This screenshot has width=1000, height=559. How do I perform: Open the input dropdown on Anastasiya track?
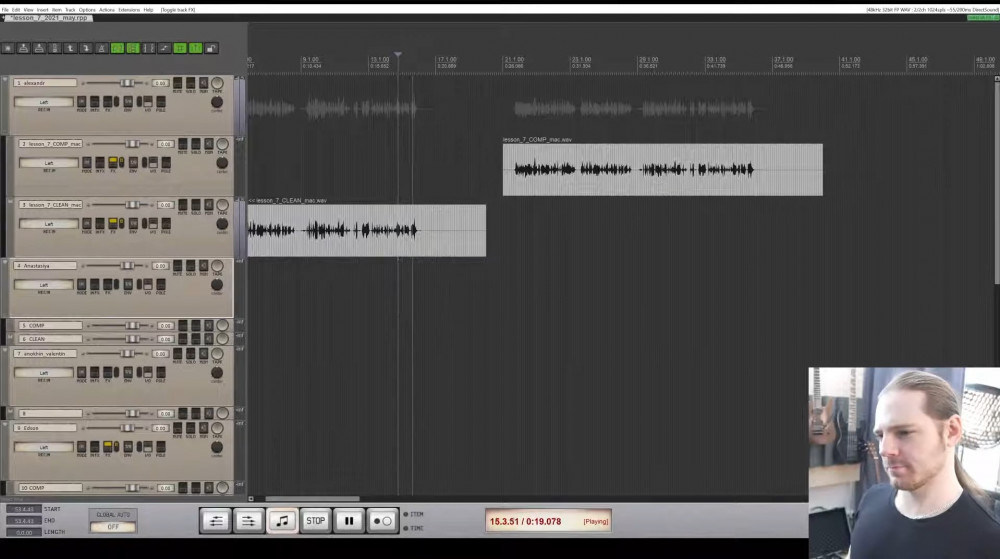pos(45,285)
